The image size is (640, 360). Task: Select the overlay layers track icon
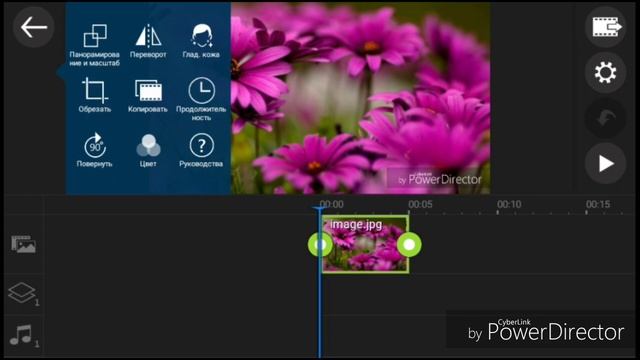[23, 293]
